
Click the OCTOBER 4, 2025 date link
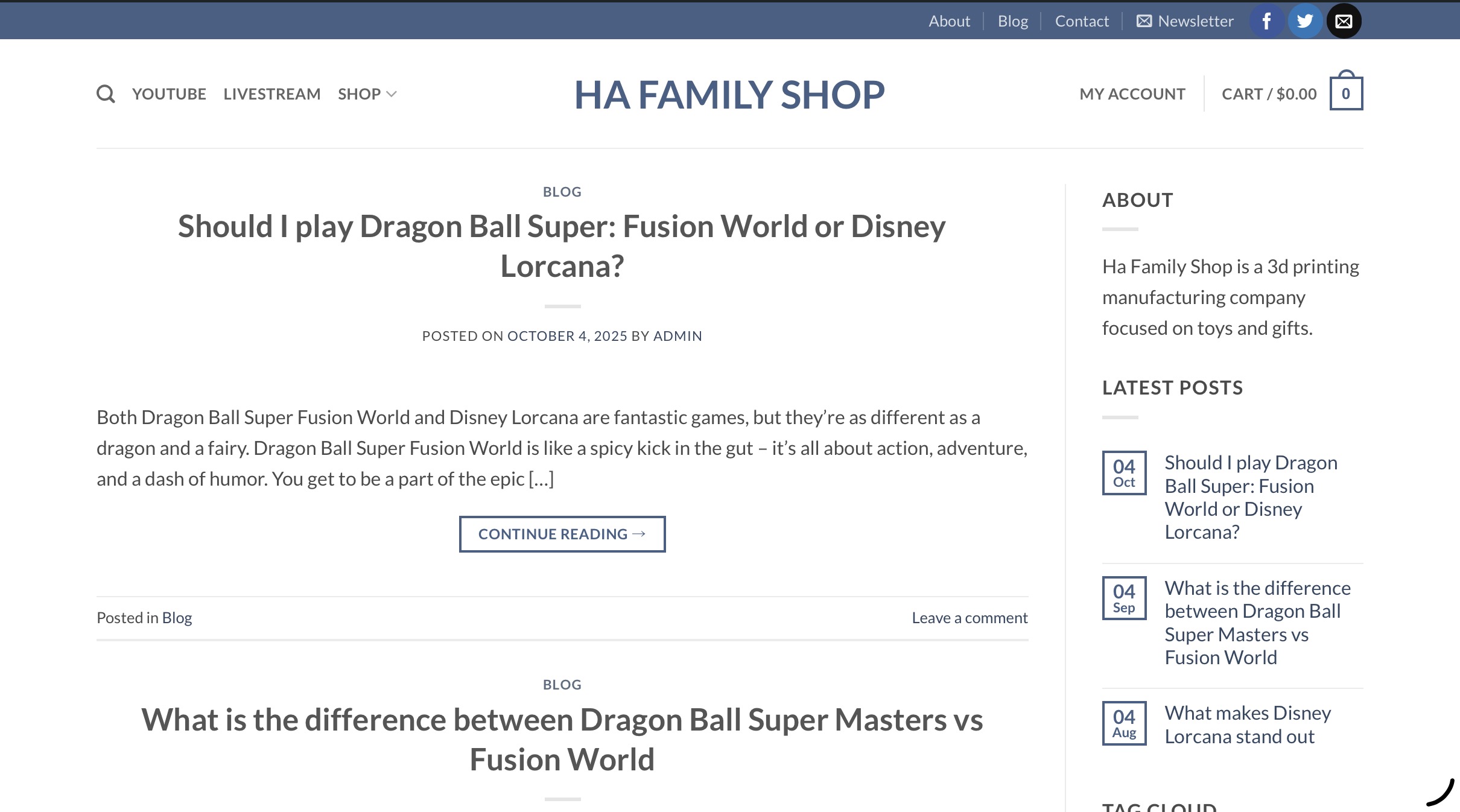567,336
